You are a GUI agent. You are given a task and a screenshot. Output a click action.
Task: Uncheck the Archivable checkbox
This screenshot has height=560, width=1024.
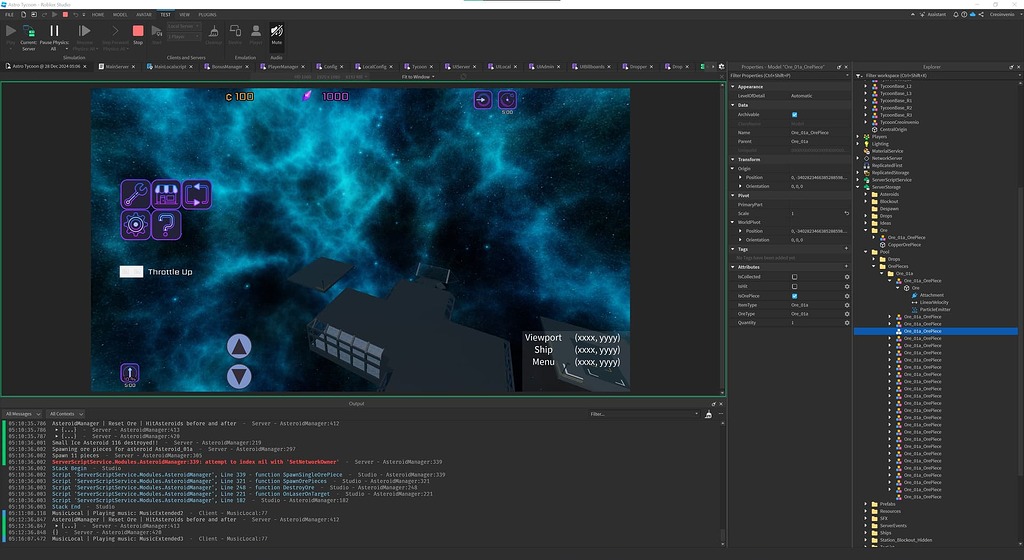pos(795,114)
